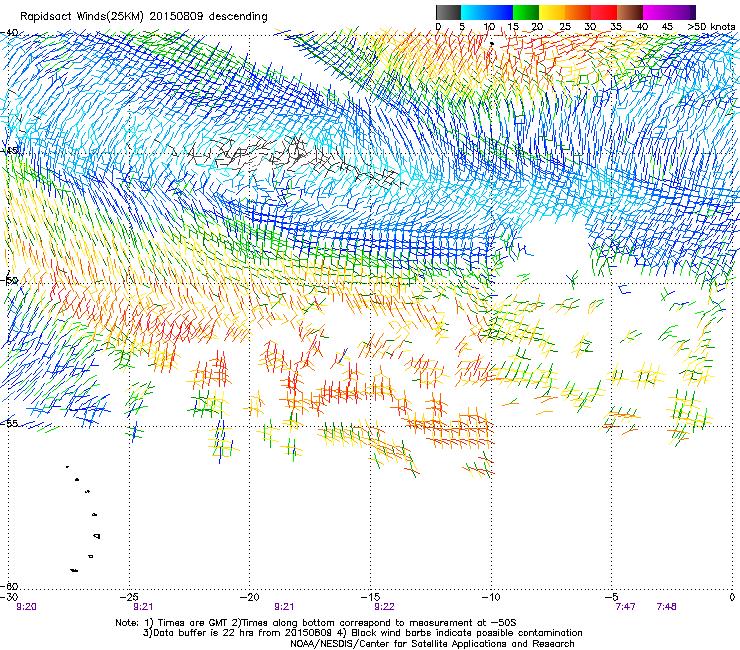The width and height of the screenshot is (740, 650).
Task: Click the purple '9:20' pass time
Action: (26, 607)
